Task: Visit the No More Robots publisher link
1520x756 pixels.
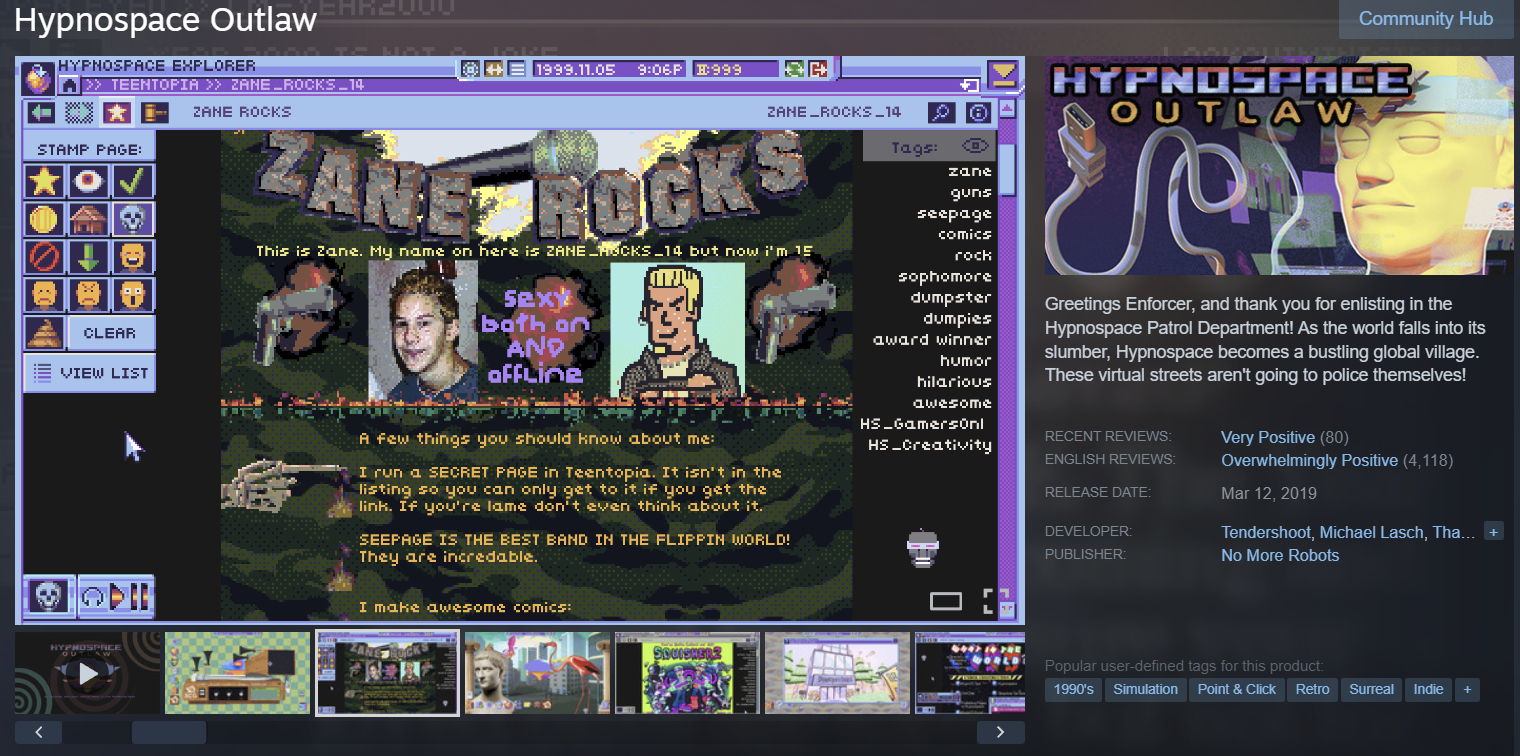Action: click(1280, 555)
